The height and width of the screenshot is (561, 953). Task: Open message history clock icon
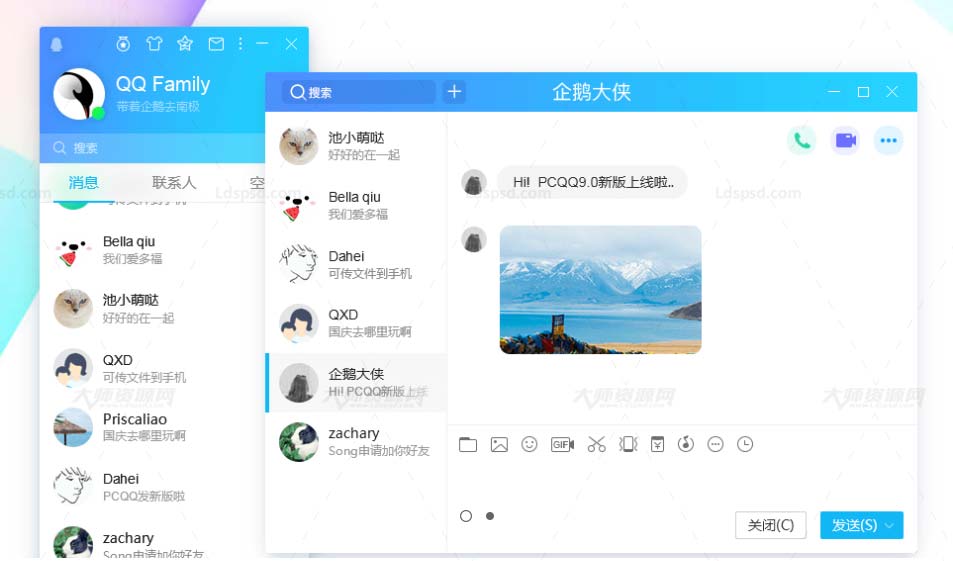[x=745, y=444]
